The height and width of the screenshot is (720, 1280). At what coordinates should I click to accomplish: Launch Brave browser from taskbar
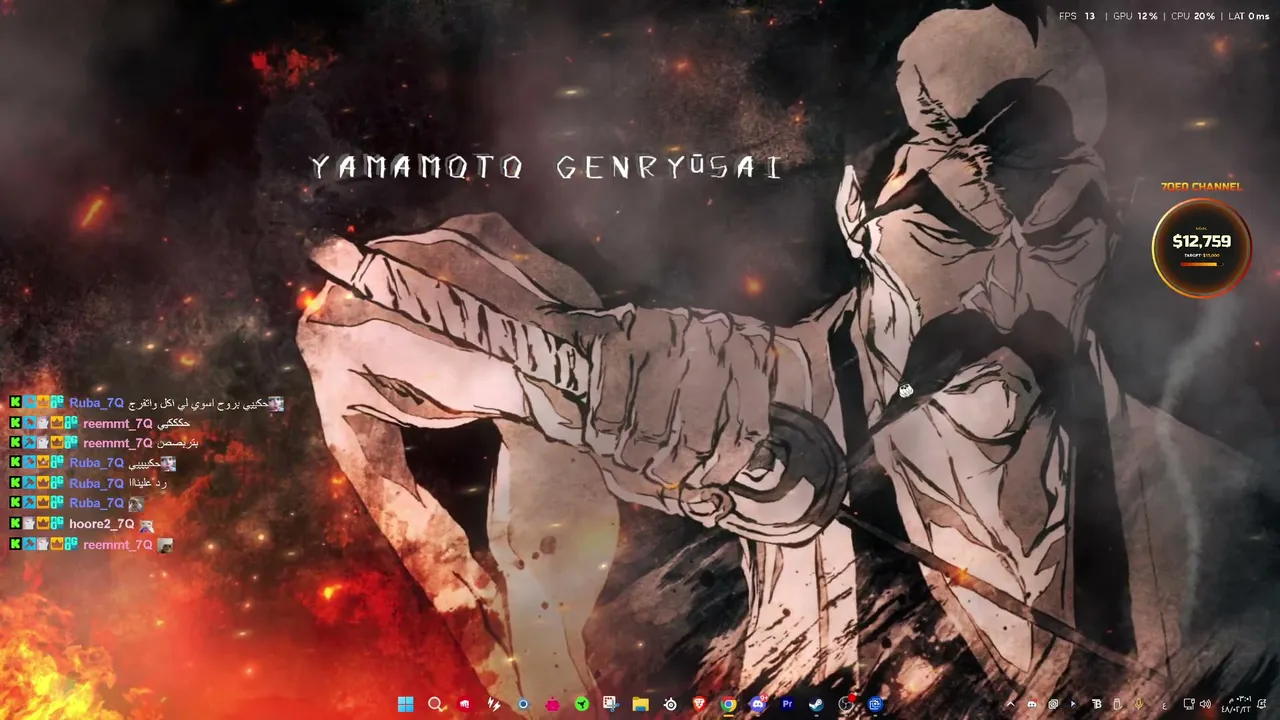tap(699, 704)
